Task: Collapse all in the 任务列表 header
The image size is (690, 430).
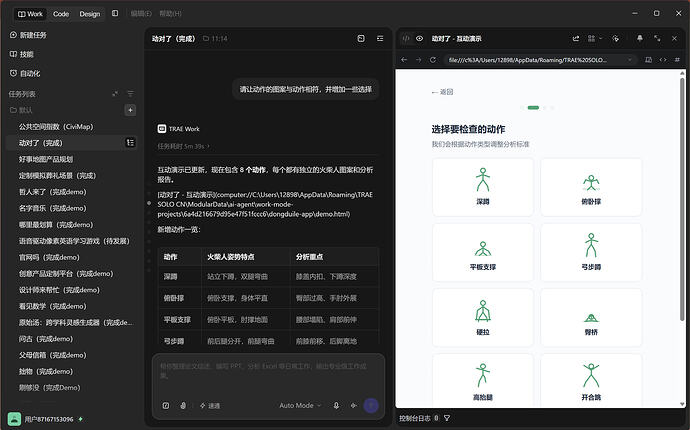Action: [115, 94]
